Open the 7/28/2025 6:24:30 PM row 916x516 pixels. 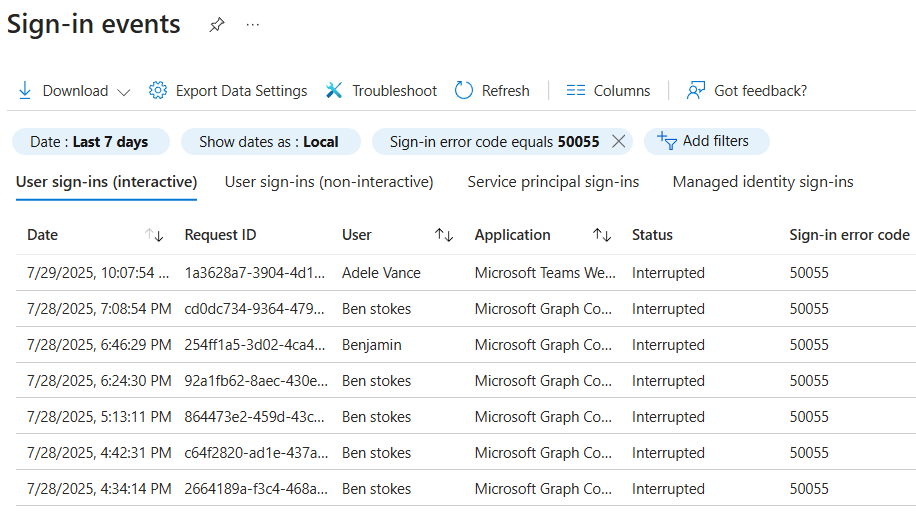pyautogui.click(x=466, y=381)
